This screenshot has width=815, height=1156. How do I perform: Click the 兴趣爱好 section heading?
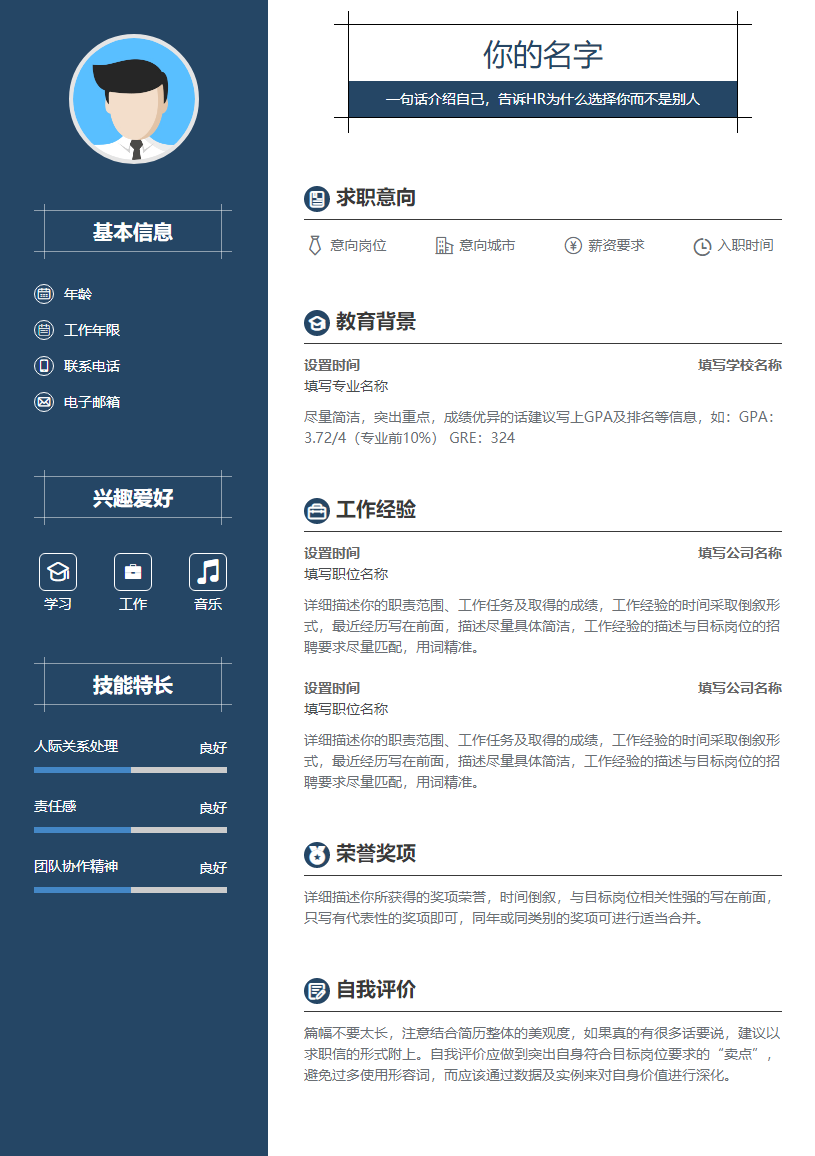click(x=133, y=498)
